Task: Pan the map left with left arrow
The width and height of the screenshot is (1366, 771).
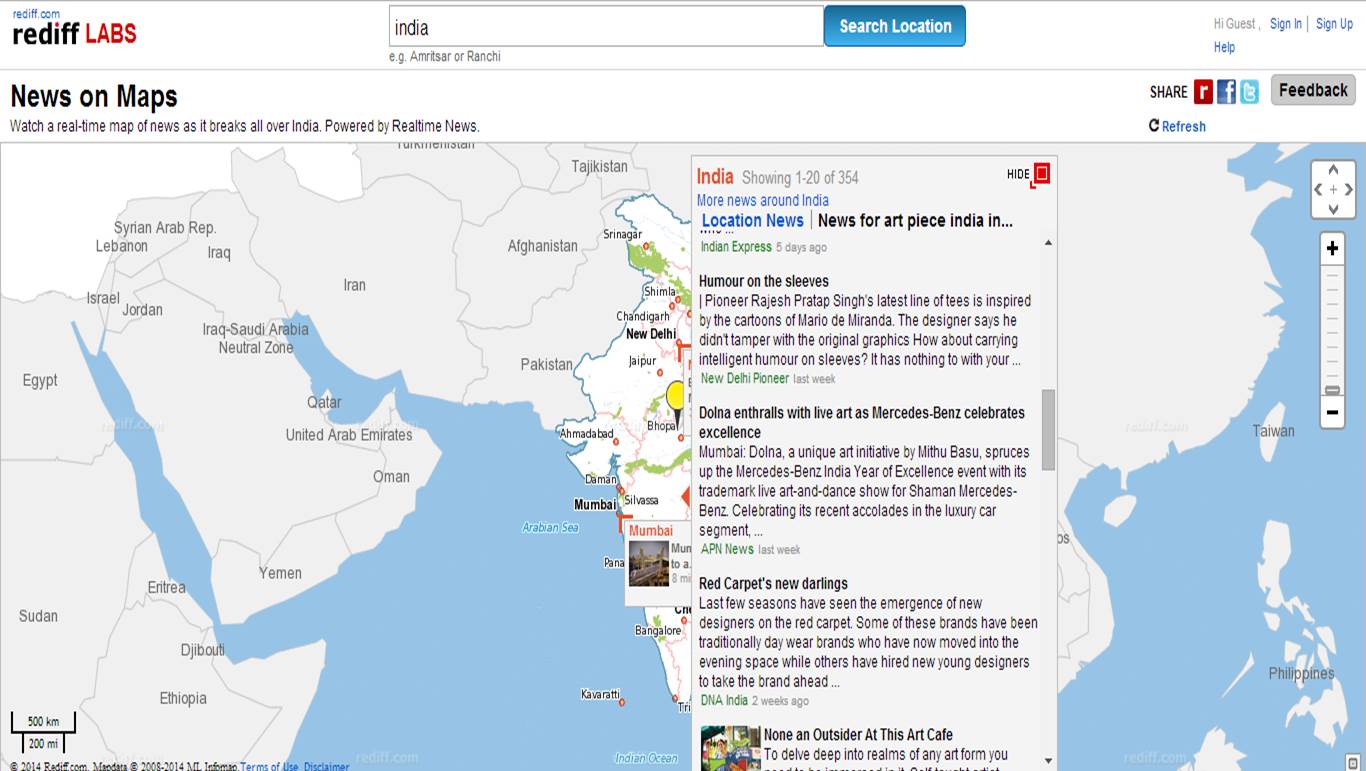Action: tap(1318, 189)
